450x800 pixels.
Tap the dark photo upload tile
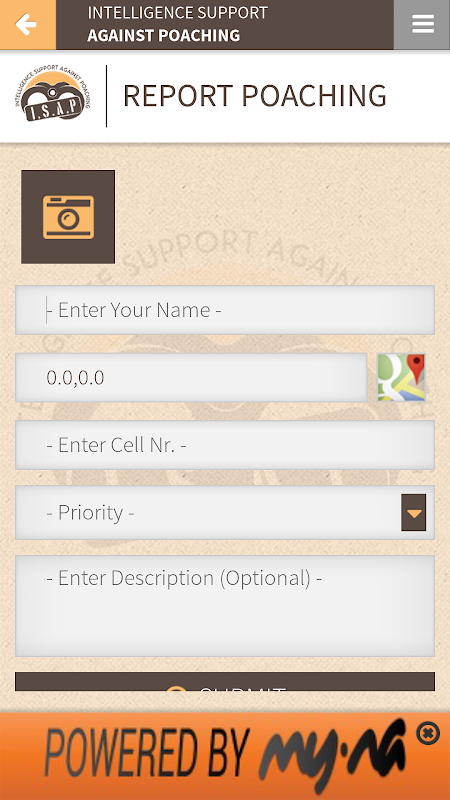[x=68, y=217]
